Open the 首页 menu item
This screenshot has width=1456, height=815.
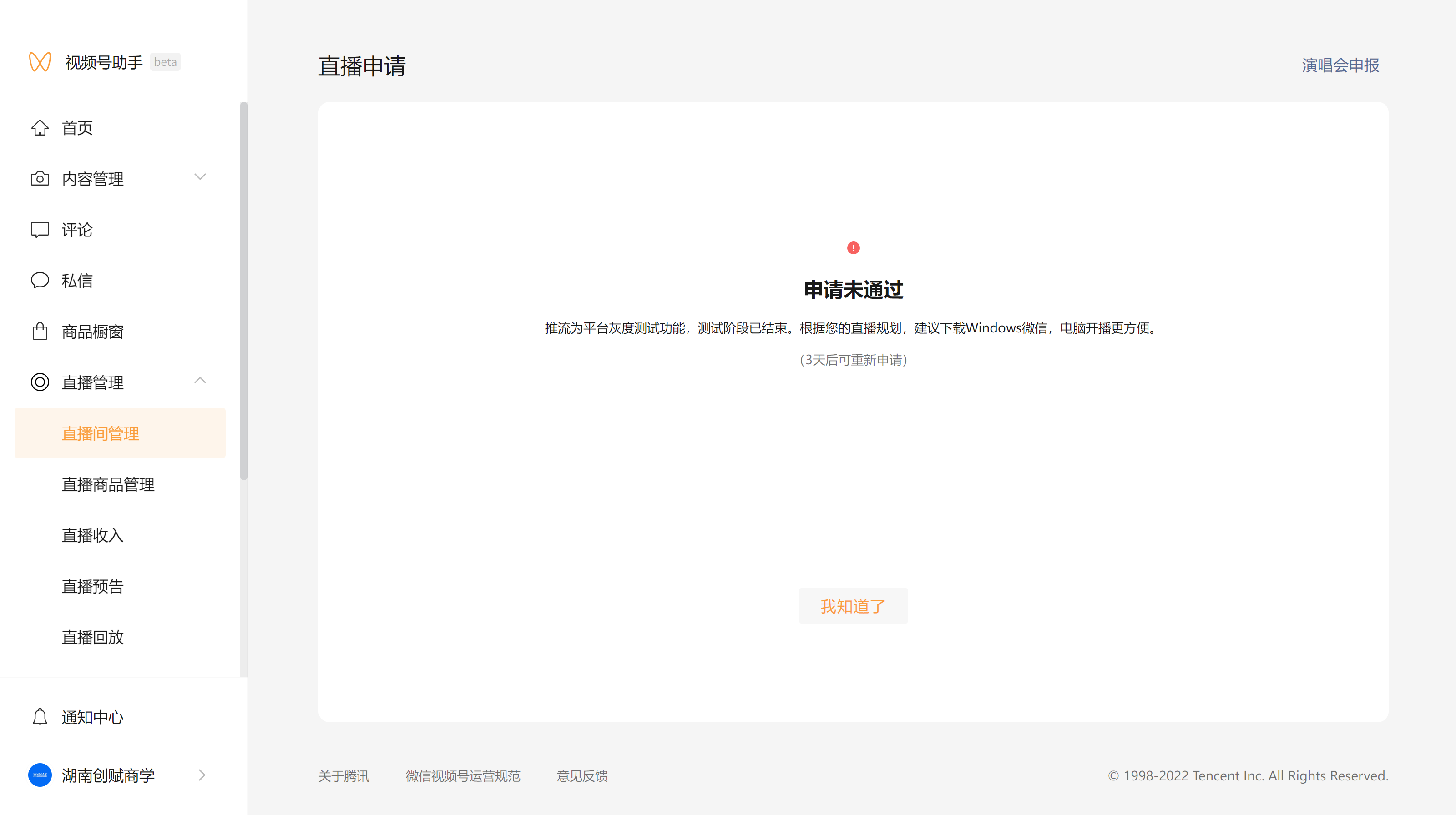[x=120, y=128]
